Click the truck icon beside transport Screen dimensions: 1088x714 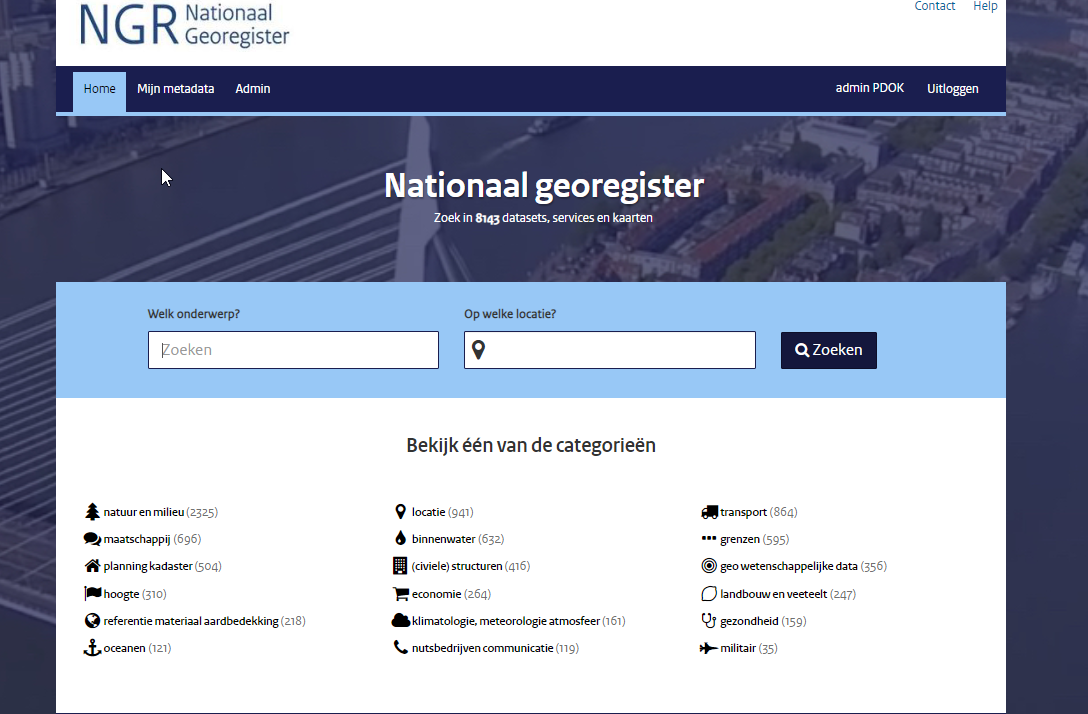click(x=709, y=512)
